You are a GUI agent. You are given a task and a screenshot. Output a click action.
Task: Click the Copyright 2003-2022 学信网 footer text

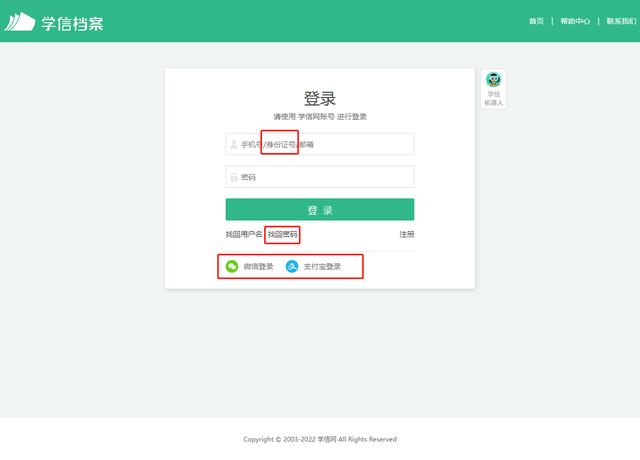pos(320,439)
